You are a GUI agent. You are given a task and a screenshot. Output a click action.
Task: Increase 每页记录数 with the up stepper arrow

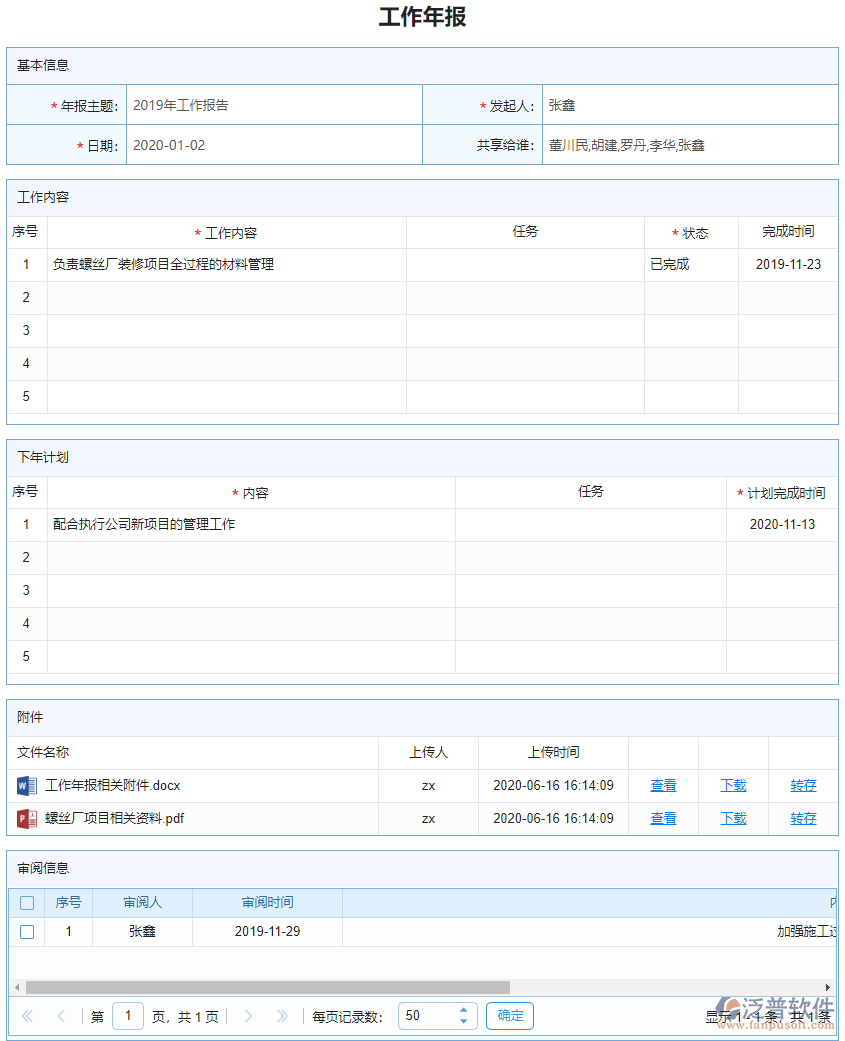(x=463, y=1010)
